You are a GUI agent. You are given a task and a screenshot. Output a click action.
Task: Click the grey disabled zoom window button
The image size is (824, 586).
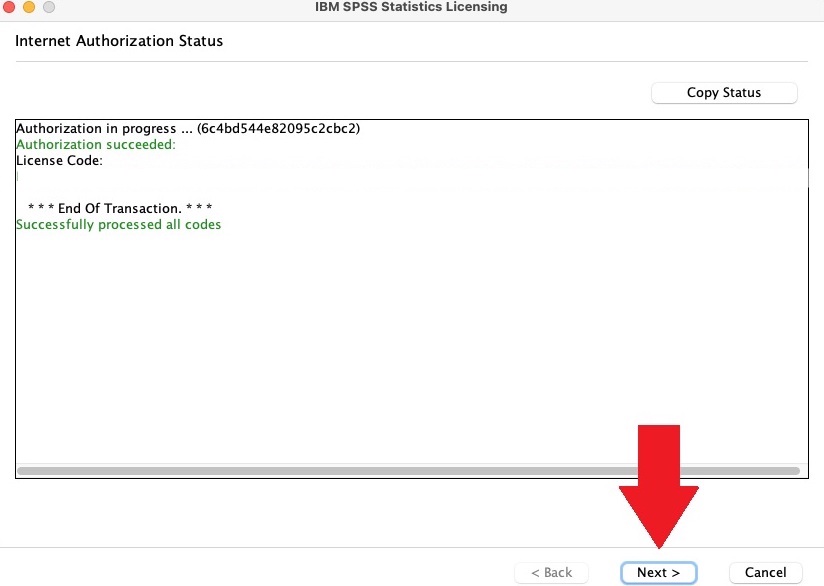coord(47,7)
